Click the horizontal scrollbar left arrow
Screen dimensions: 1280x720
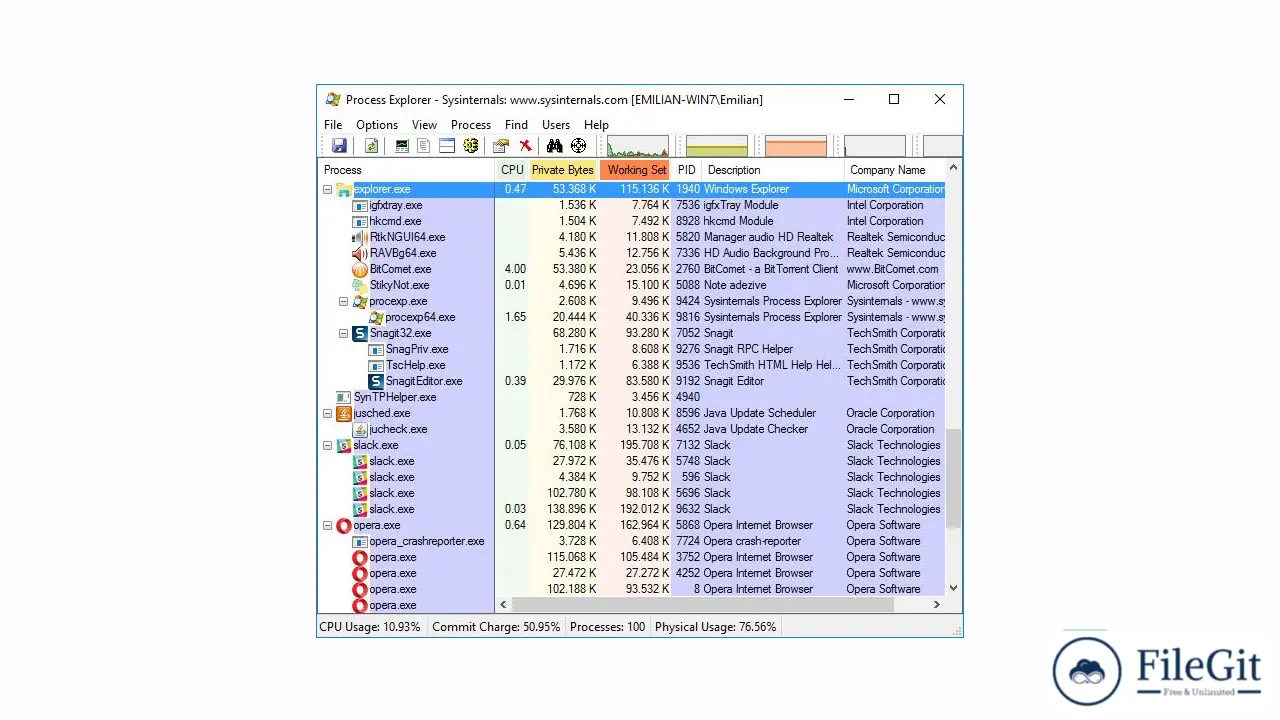[503, 604]
